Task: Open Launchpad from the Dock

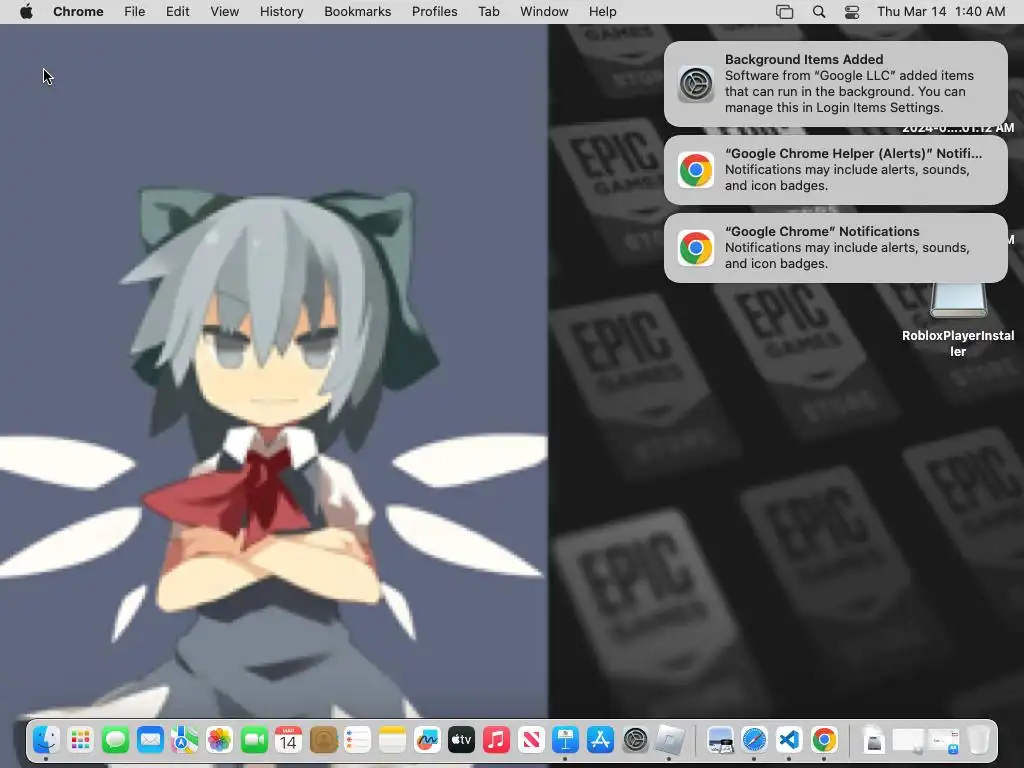Action: [x=80, y=740]
